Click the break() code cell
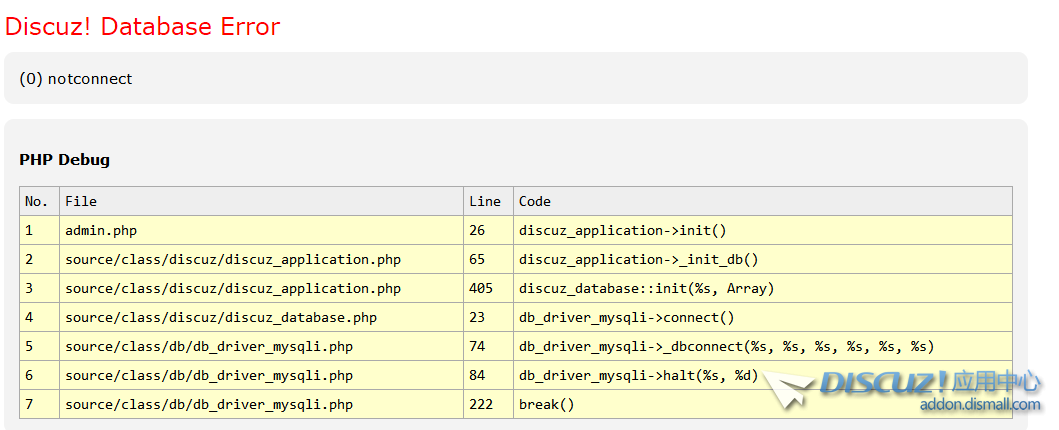The image size is (1059, 430). tap(547, 405)
